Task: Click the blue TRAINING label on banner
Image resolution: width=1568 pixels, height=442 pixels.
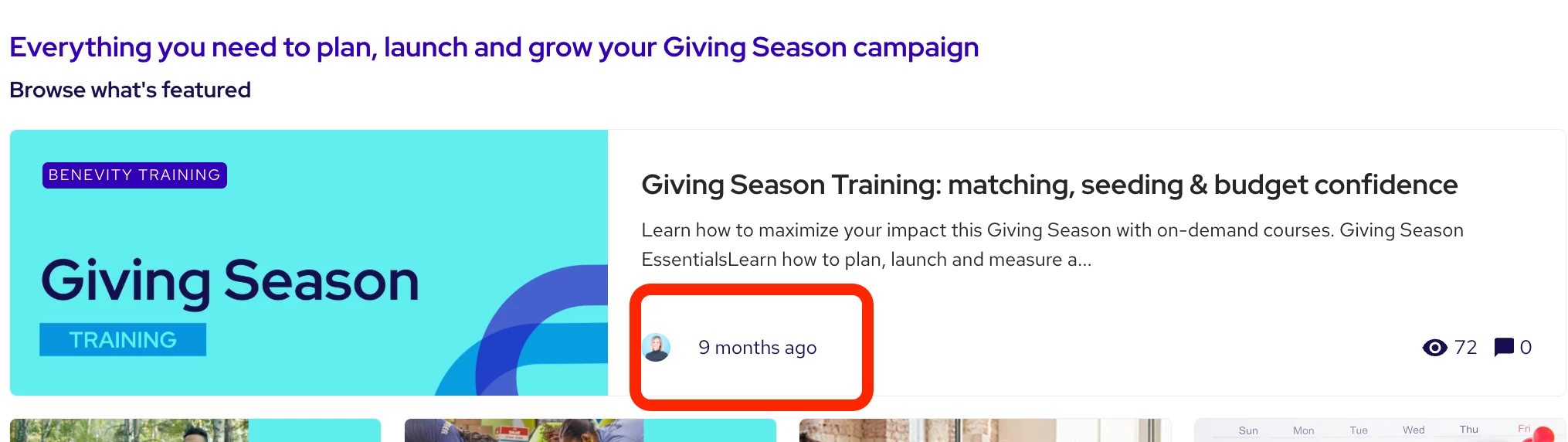Action: [123, 340]
